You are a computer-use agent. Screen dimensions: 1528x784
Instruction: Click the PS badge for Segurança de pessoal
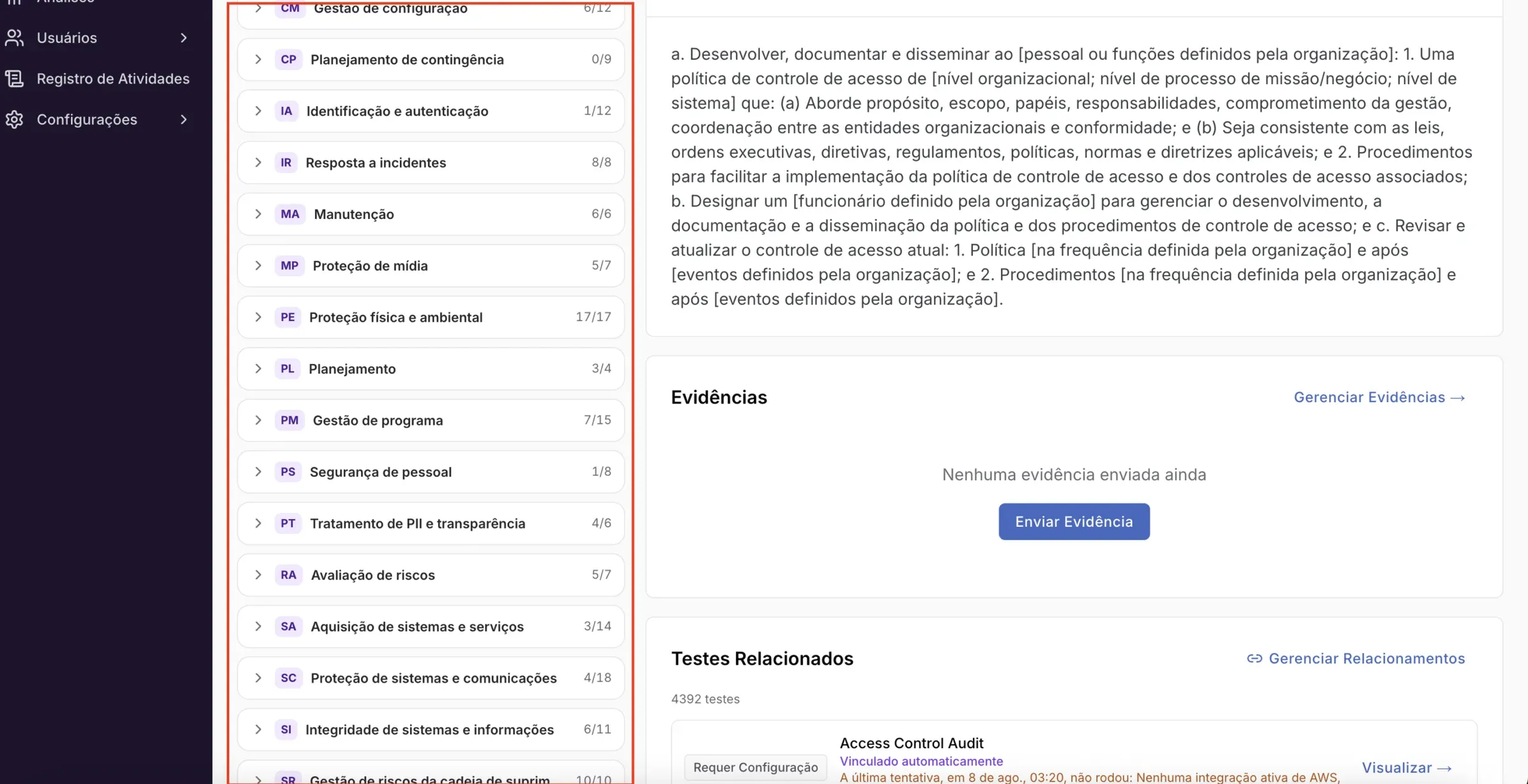[x=288, y=472]
